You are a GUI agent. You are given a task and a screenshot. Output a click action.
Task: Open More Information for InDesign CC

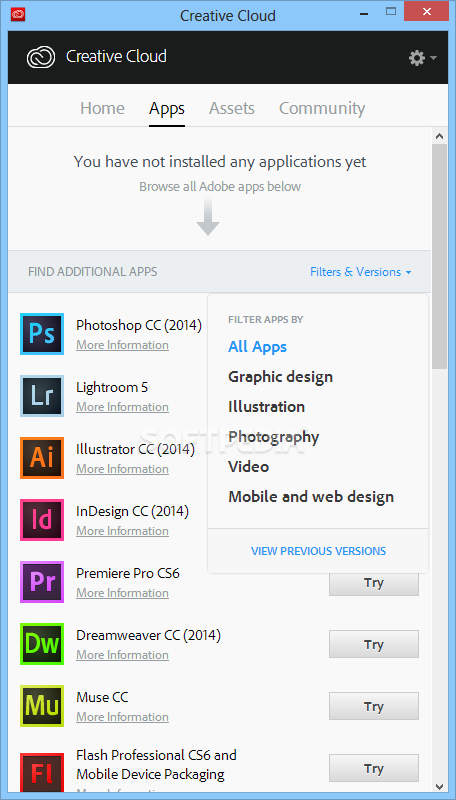point(122,531)
